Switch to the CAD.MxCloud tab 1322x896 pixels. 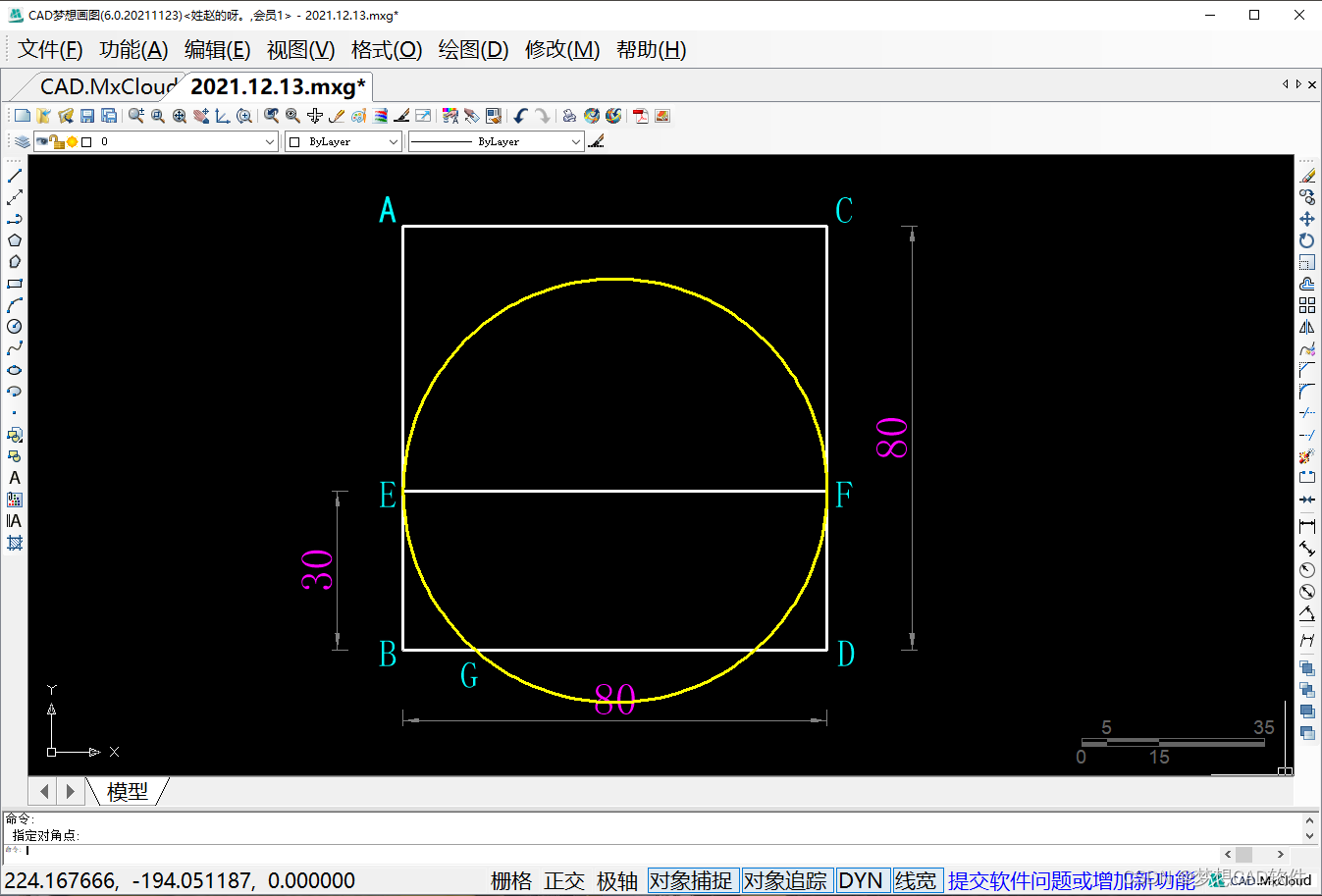107,86
